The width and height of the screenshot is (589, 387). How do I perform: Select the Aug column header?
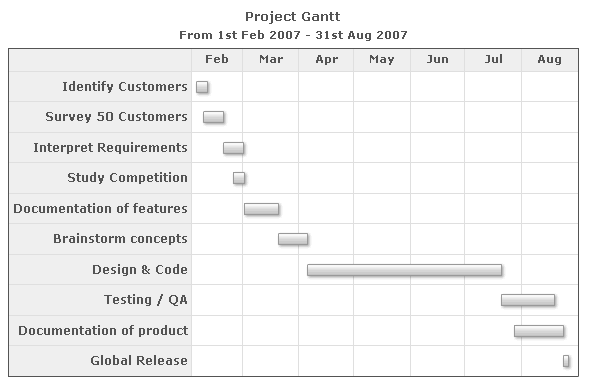550,59
